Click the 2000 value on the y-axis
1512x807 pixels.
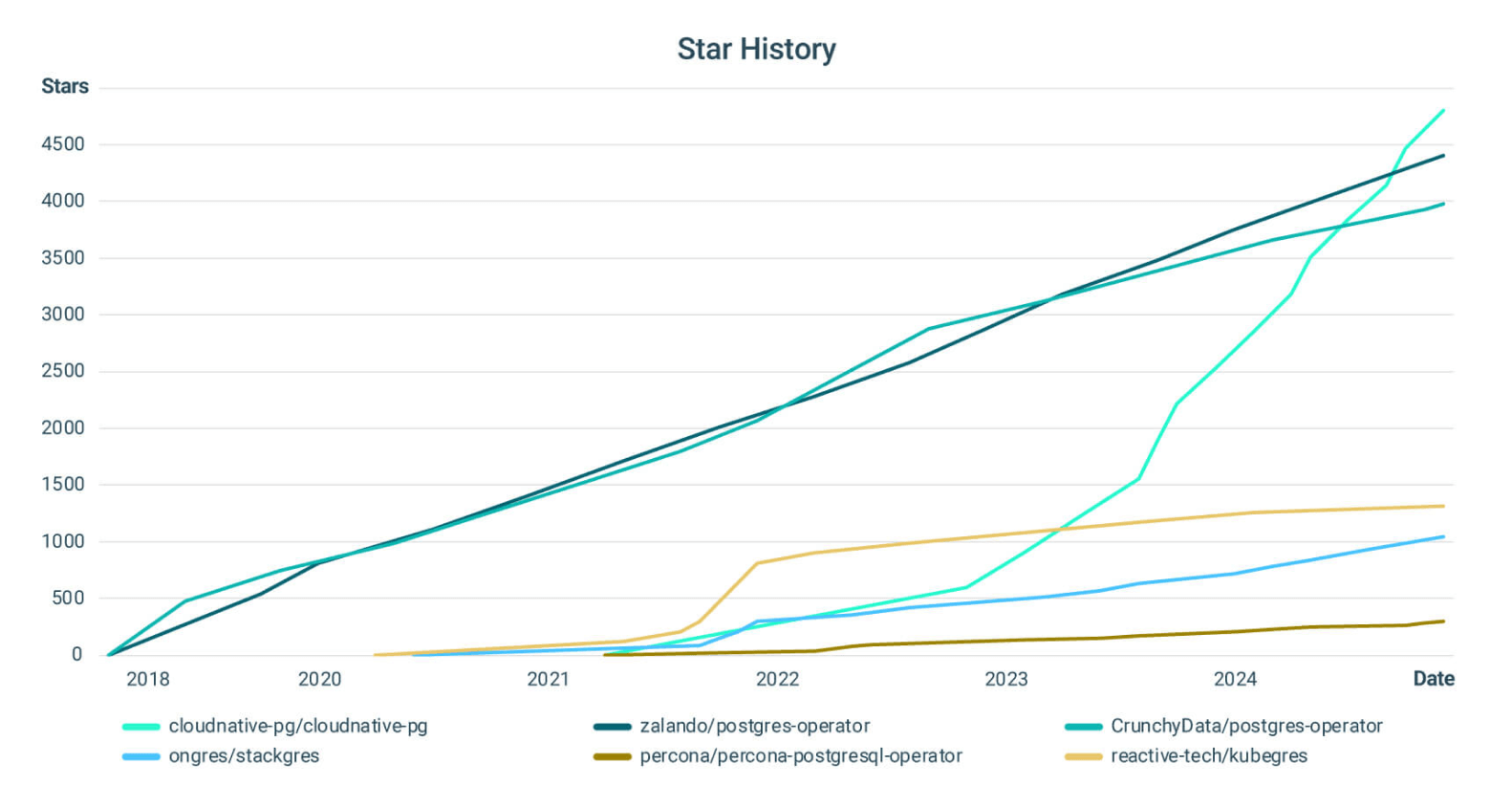point(63,428)
